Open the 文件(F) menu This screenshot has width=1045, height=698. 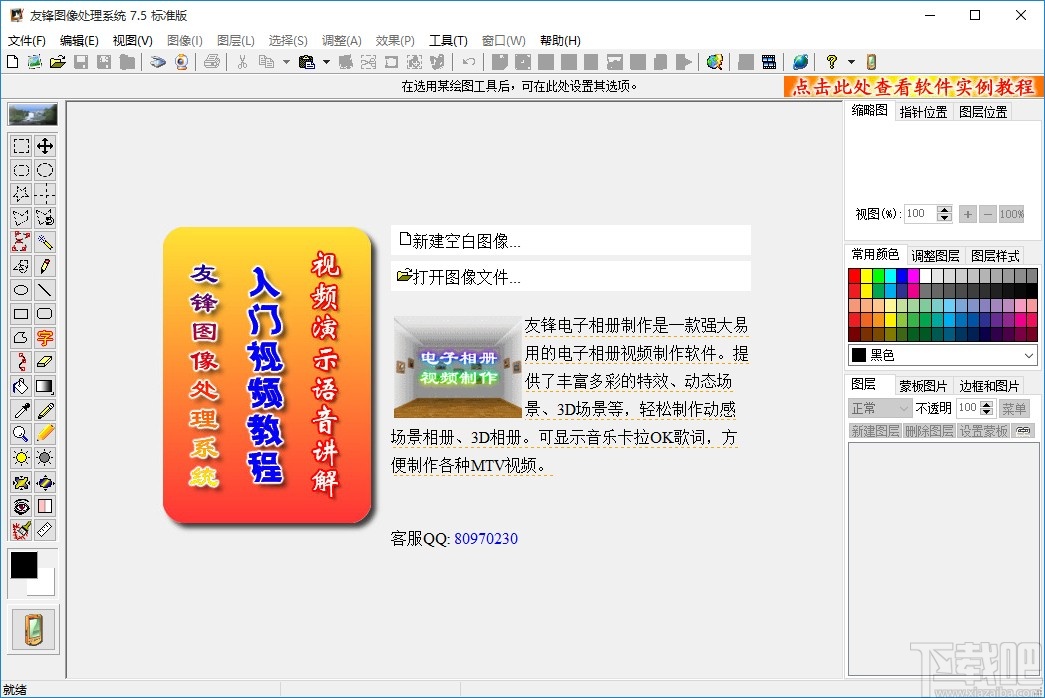(27, 41)
